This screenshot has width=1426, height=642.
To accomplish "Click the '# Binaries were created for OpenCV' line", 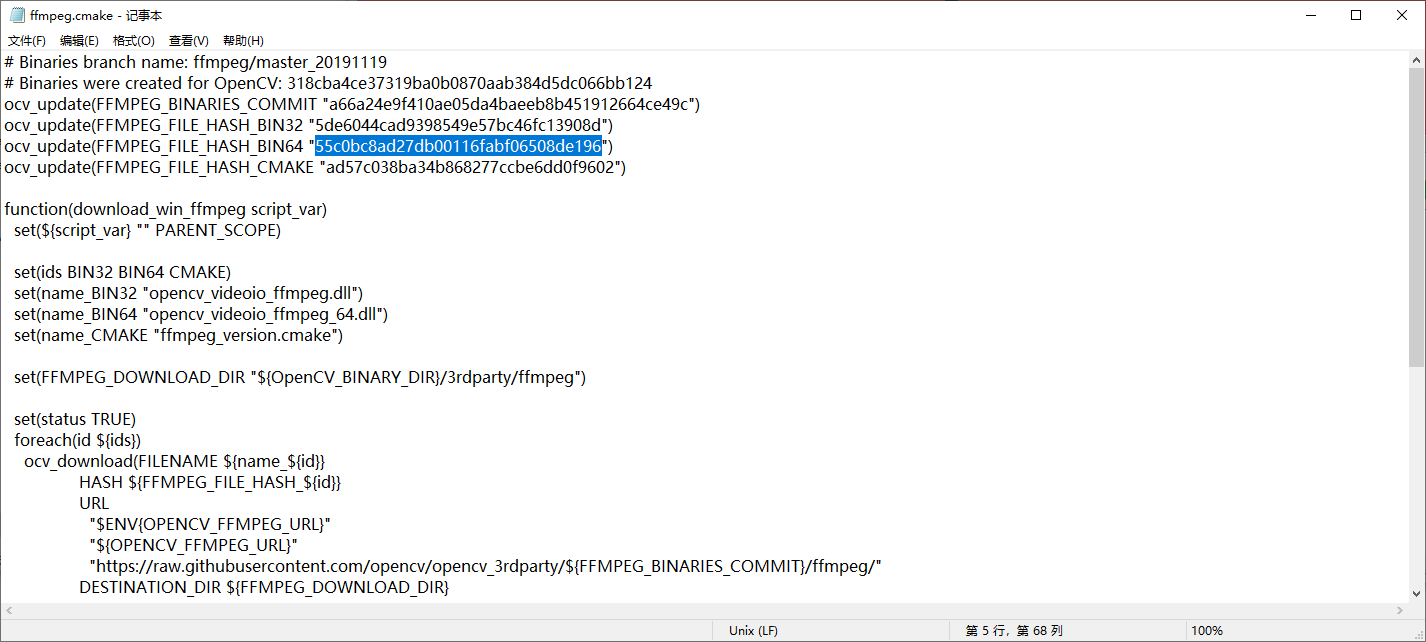I will point(328,83).
